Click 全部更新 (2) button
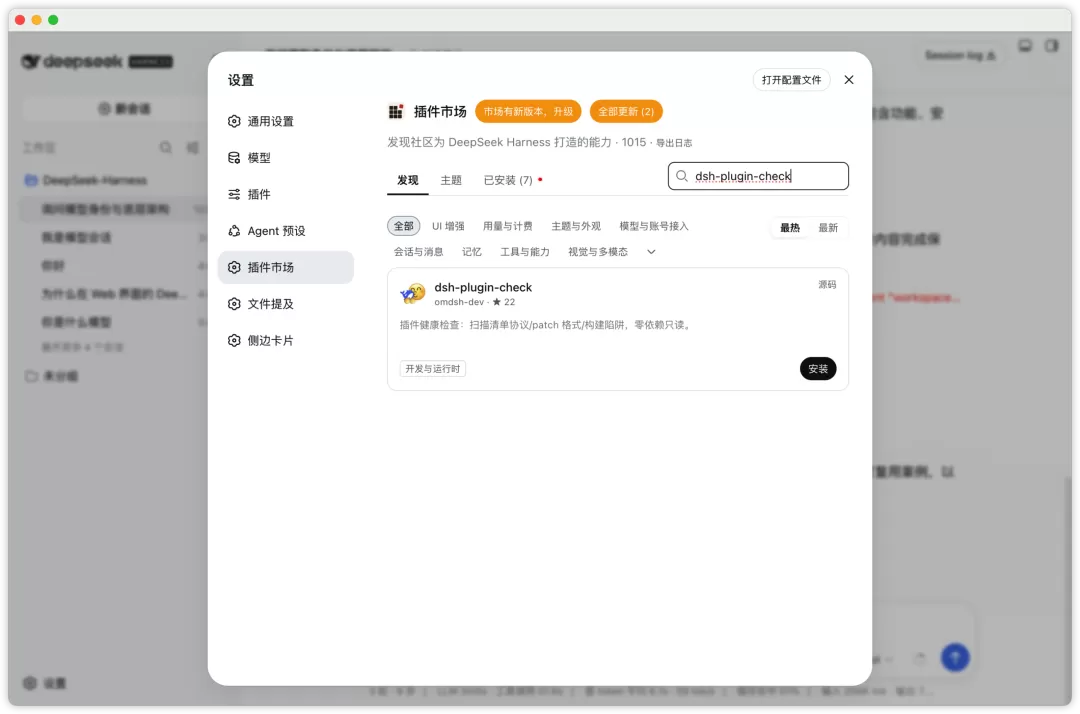The height and width of the screenshot is (714, 1080). [625, 112]
